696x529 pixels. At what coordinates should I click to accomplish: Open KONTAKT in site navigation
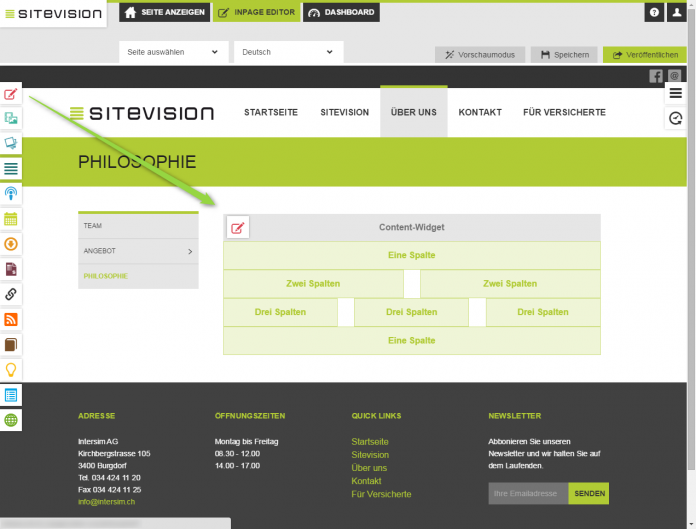pyautogui.click(x=480, y=112)
